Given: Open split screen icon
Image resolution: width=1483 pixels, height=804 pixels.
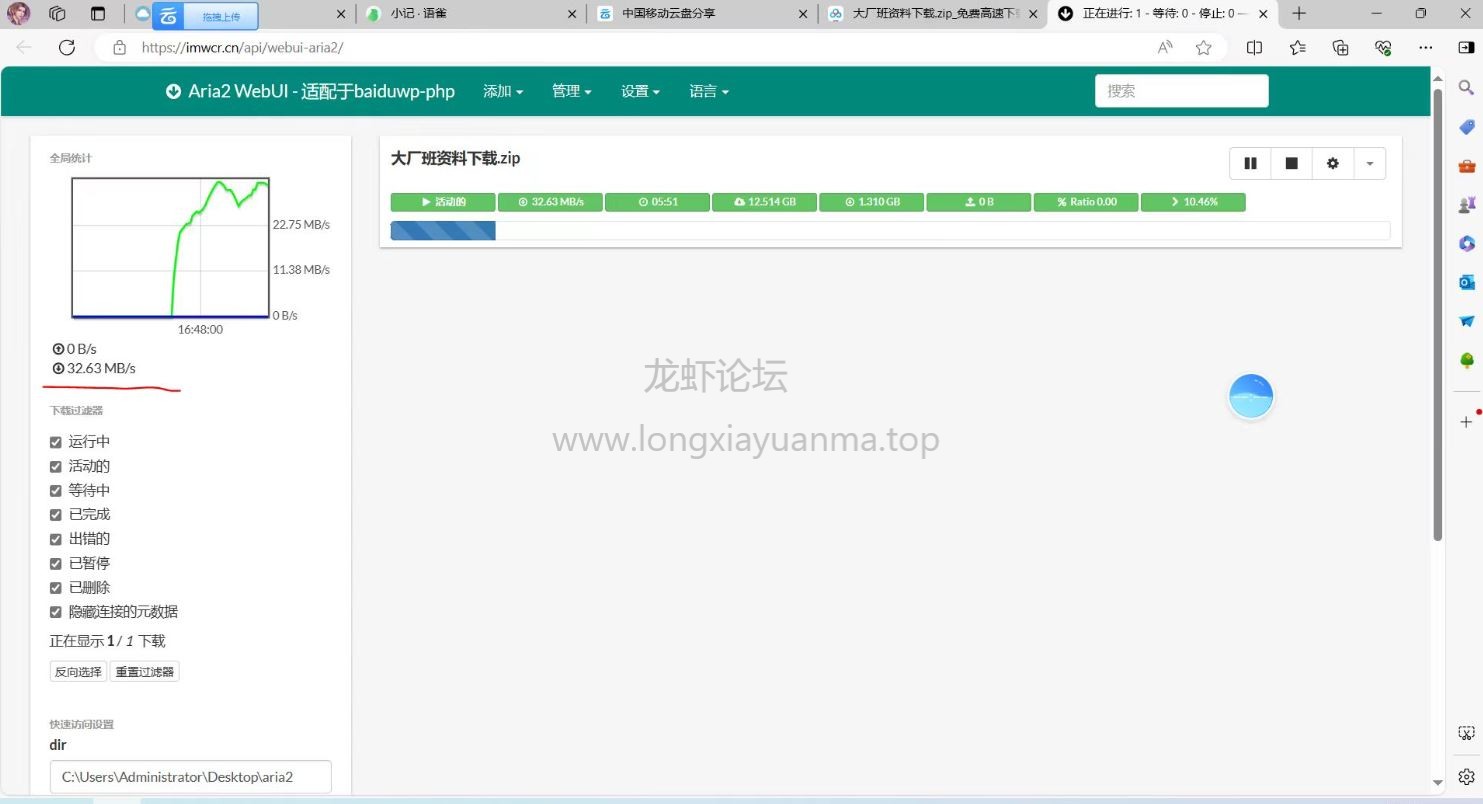Looking at the screenshot, I should click(1255, 47).
